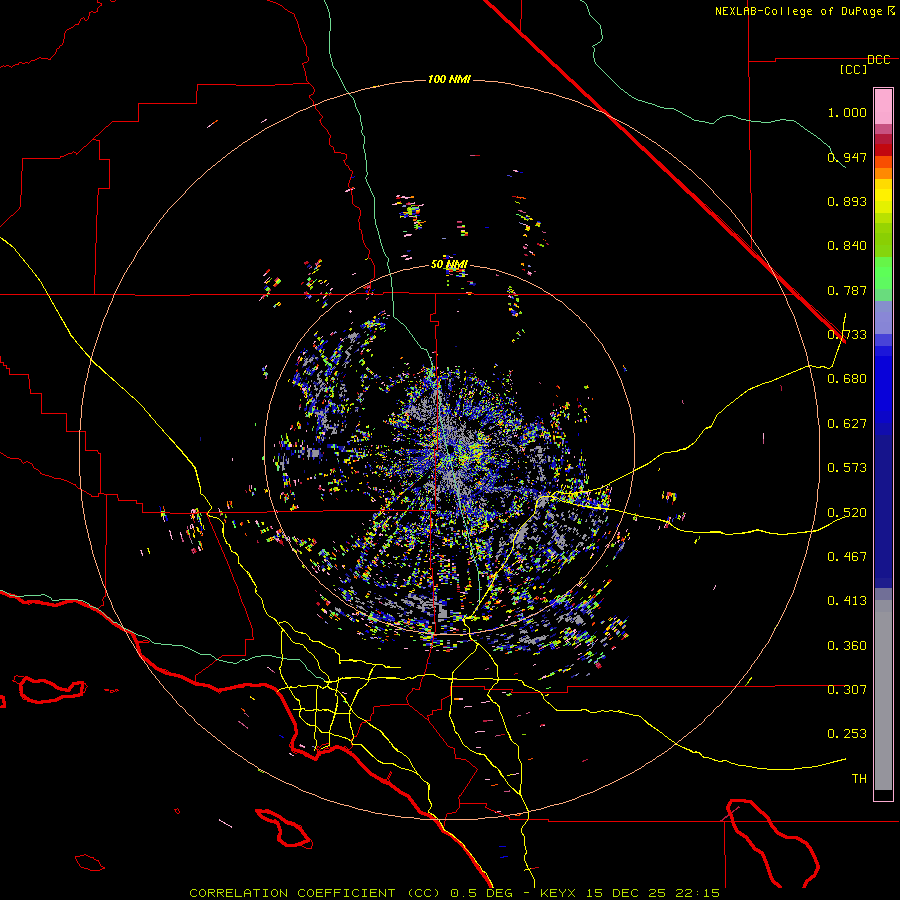Click the 0.947 scale value
Image resolution: width=900 pixels, height=900 pixels.
click(x=847, y=157)
